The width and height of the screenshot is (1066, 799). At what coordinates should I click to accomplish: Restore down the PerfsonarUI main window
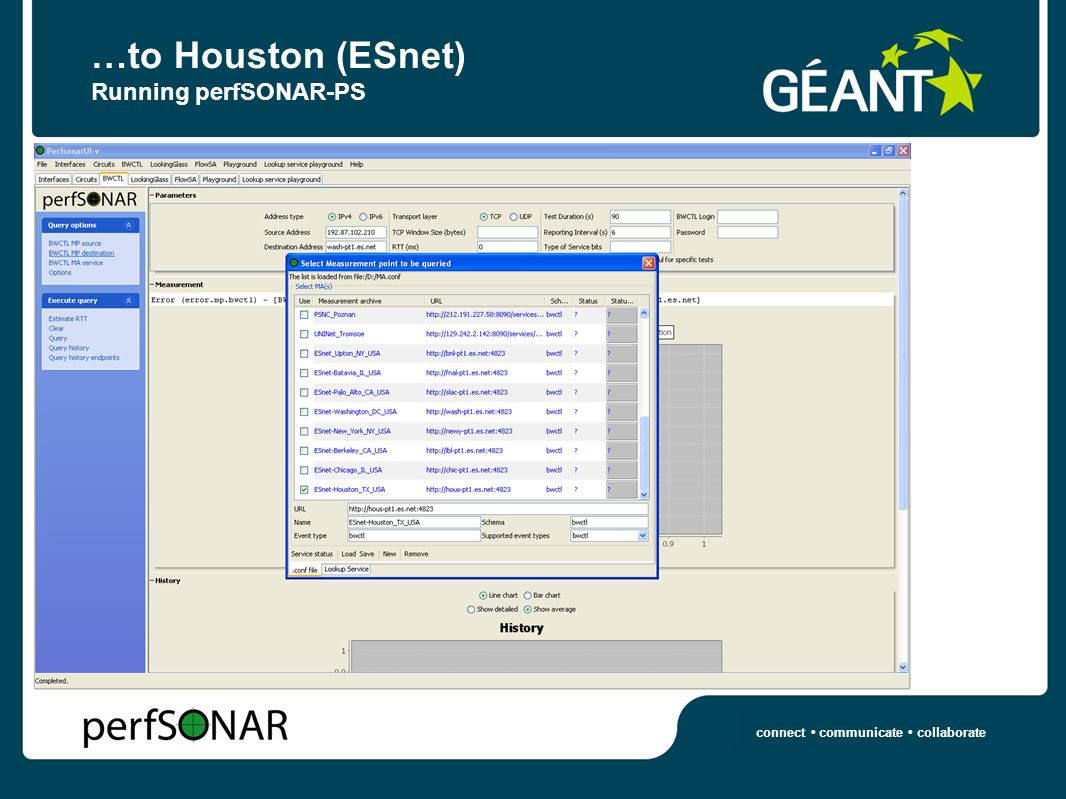coord(889,151)
